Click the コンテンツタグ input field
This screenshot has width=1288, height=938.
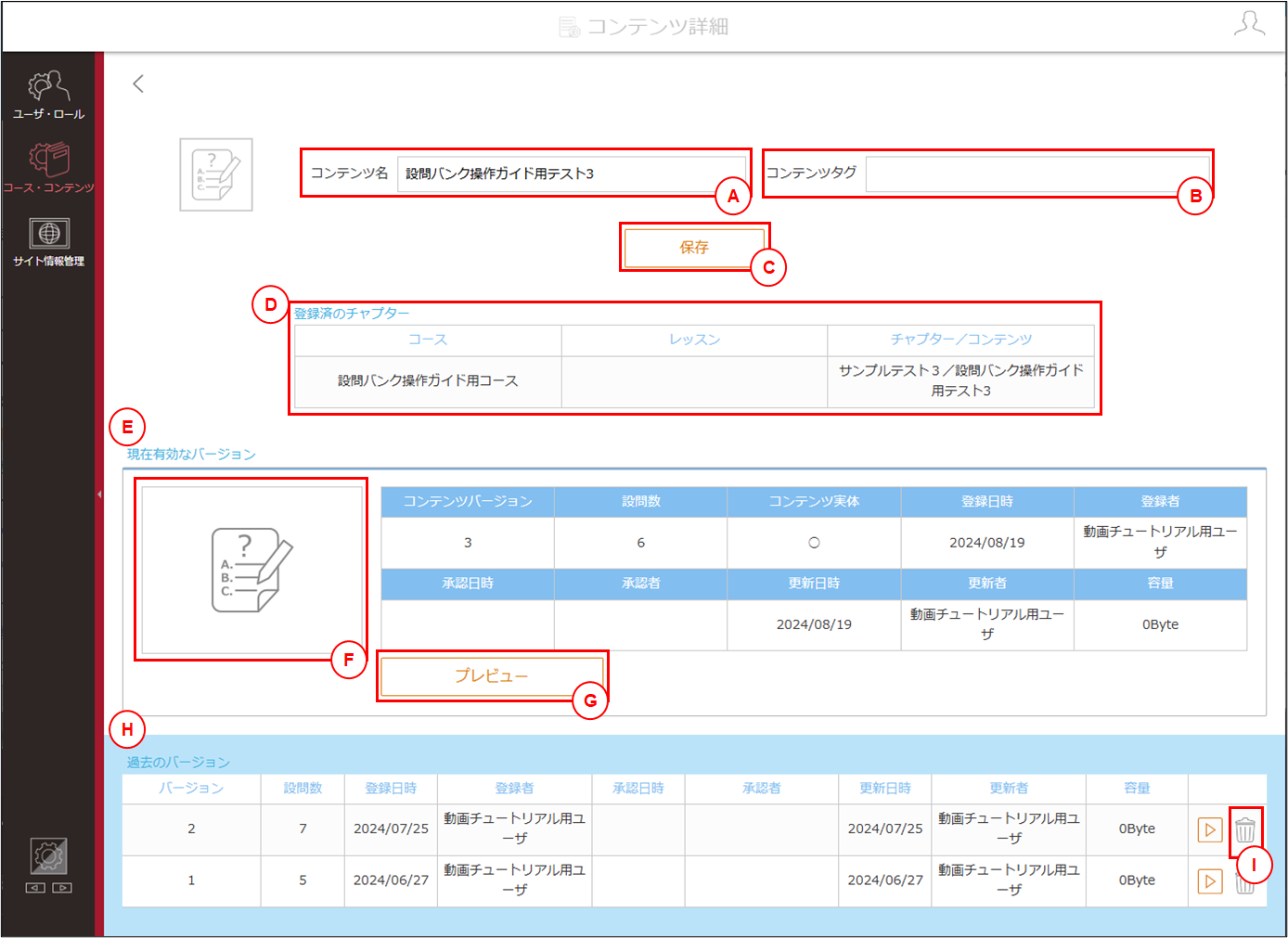(x=1037, y=173)
